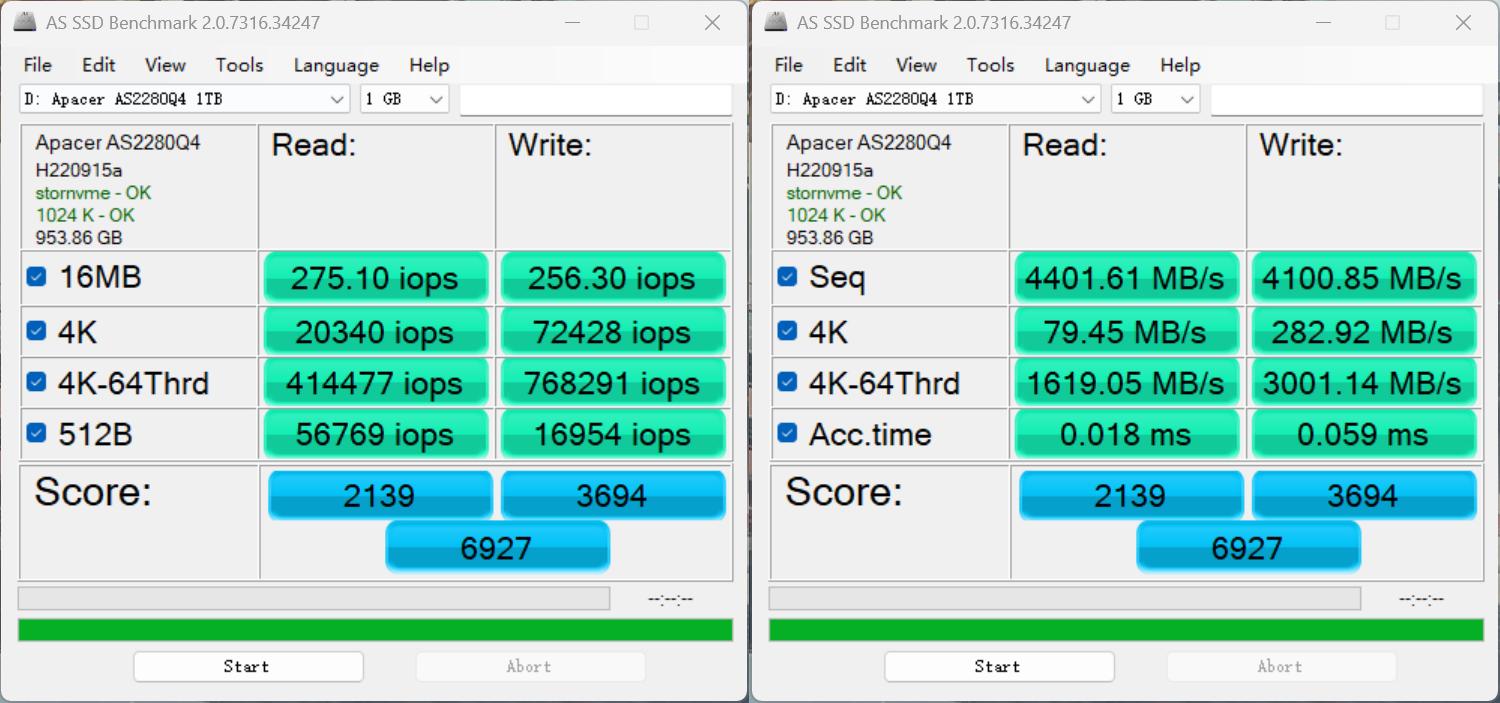The image size is (1500, 703).
Task: Click write score 3694 in right window
Action: pos(1364,495)
